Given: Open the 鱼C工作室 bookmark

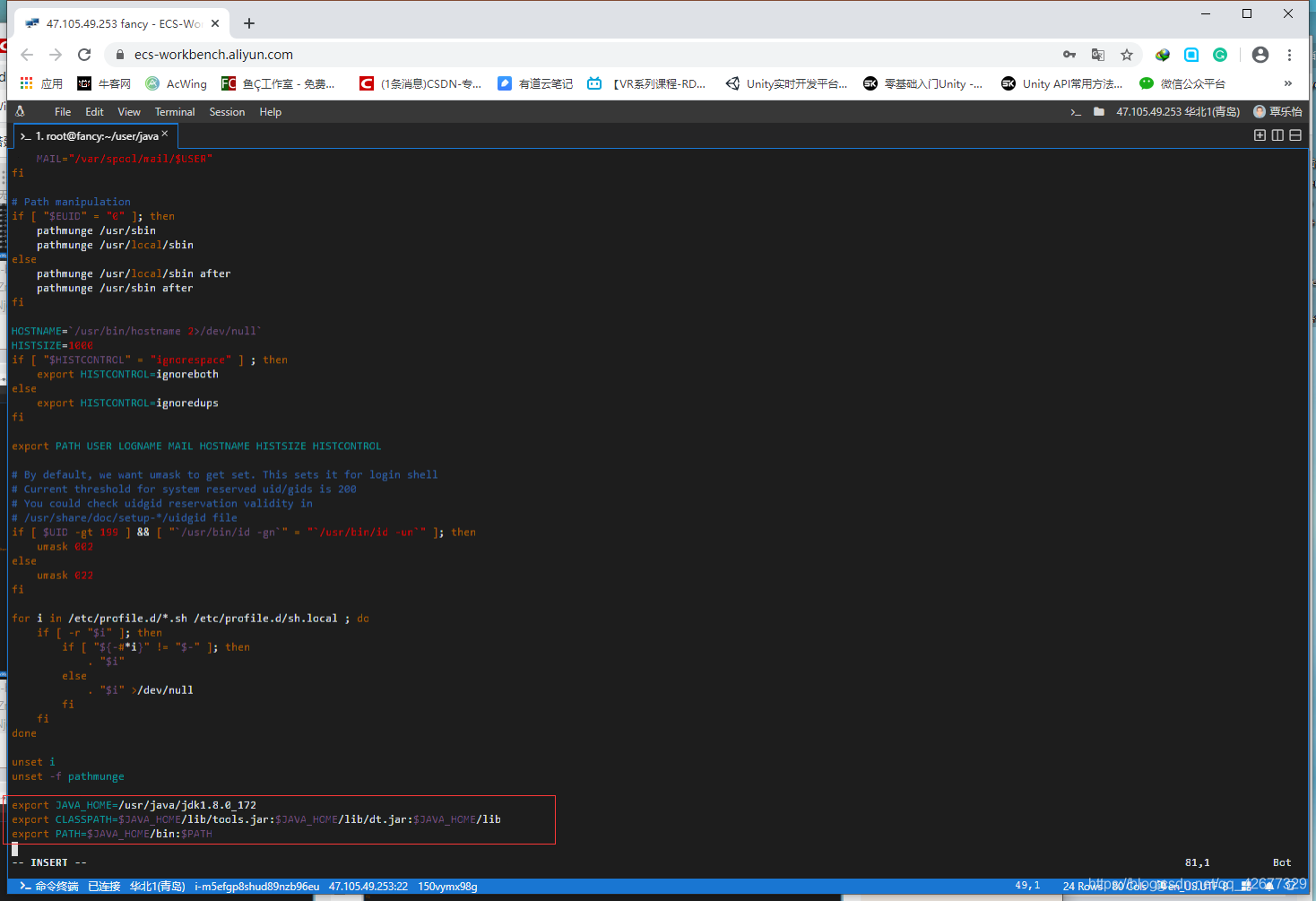Looking at the screenshot, I should (x=278, y=83).
